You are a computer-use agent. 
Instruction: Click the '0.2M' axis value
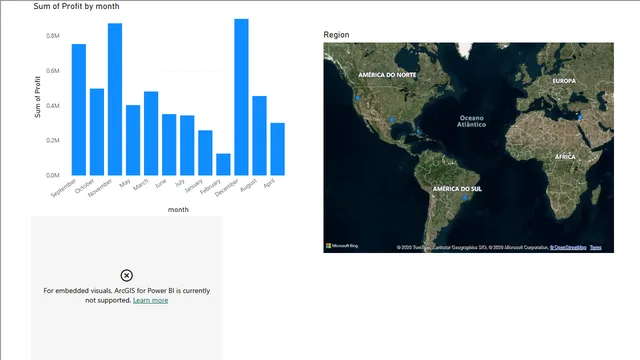[53, 140]
